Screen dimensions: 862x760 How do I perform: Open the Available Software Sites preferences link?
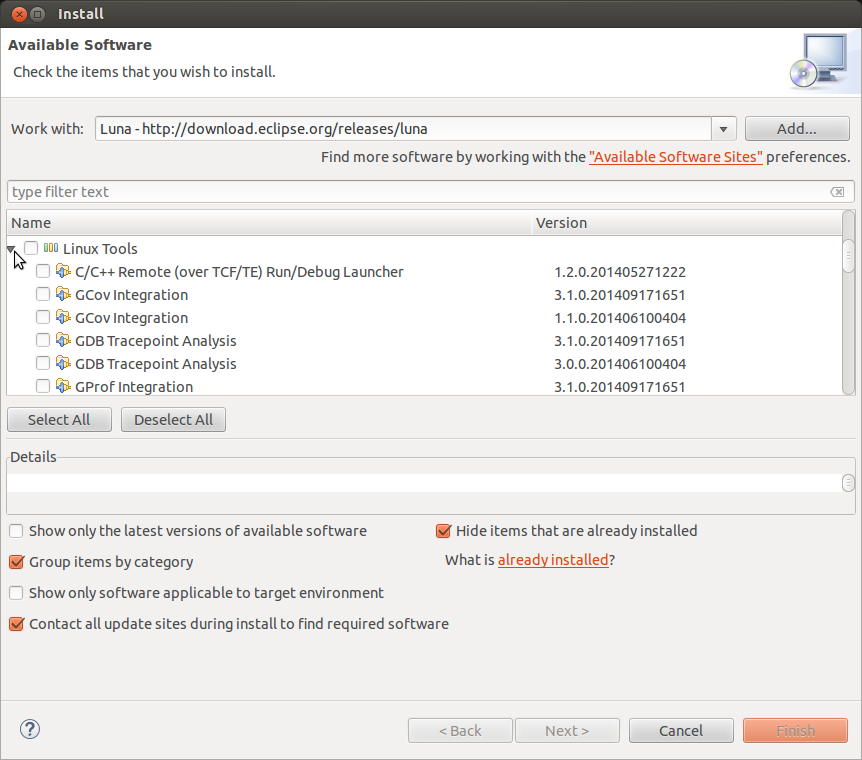click(x=675, y=156)
